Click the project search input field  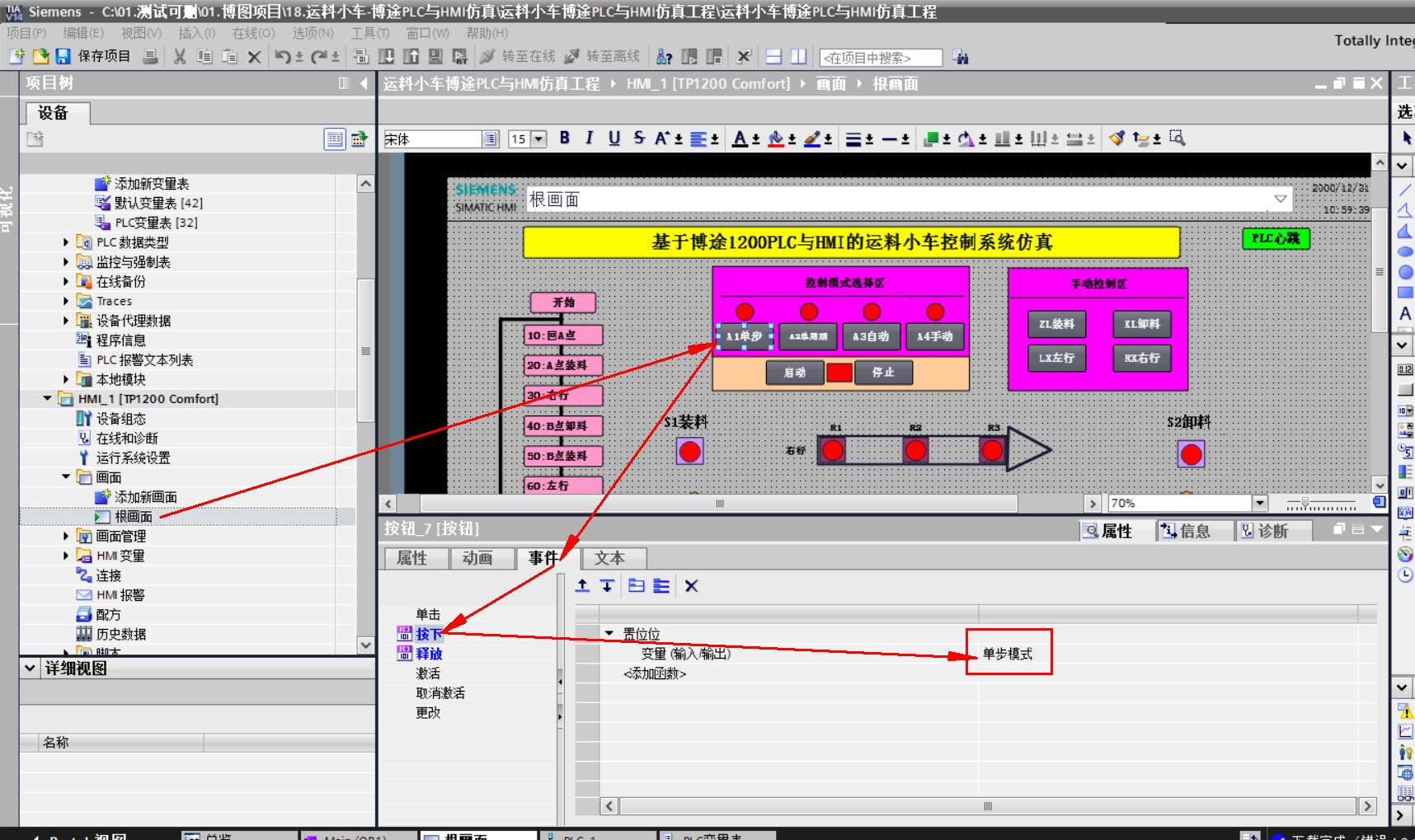click(x=881, y=58)
